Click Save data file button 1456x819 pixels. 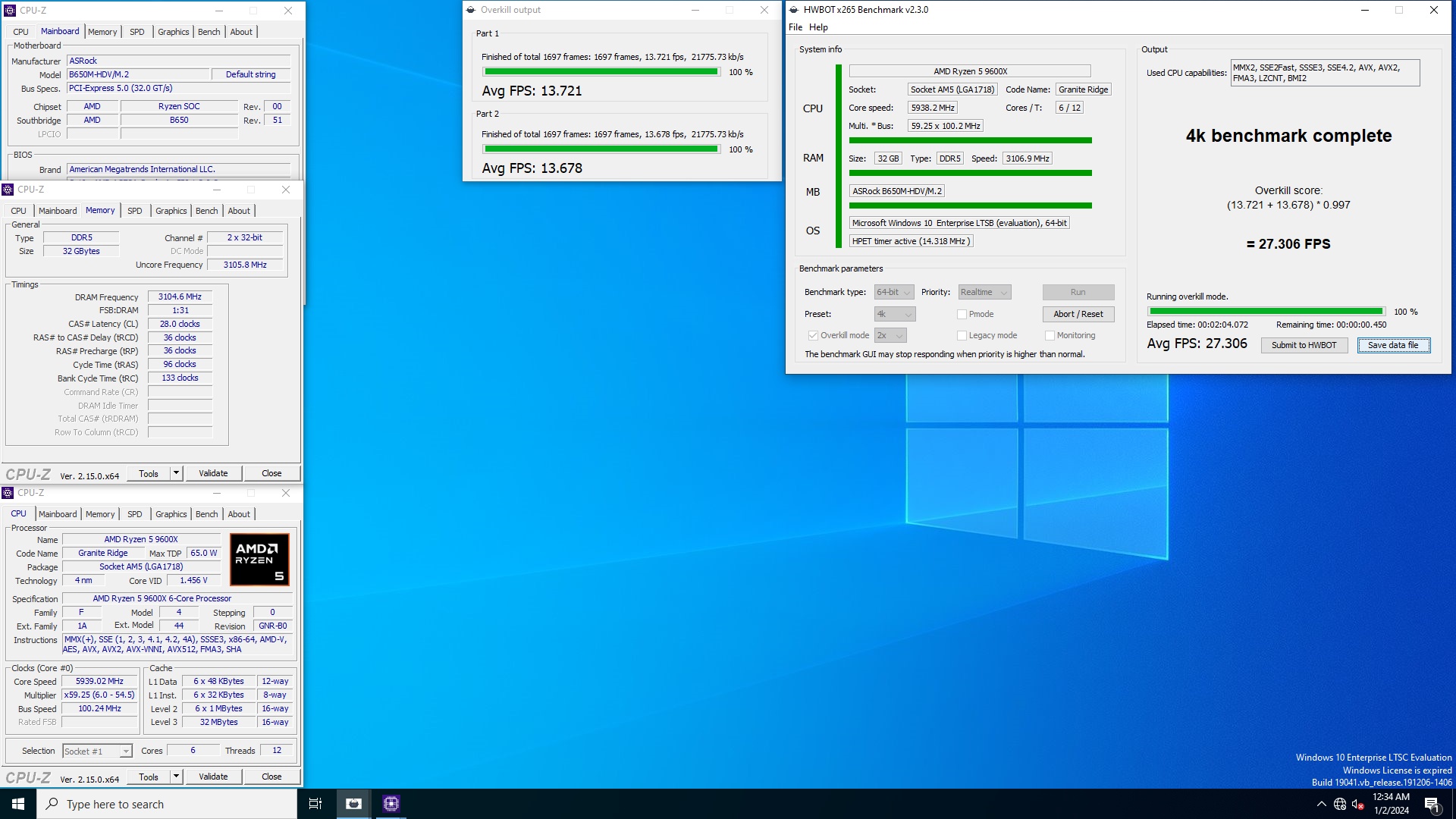(1393, 345)
